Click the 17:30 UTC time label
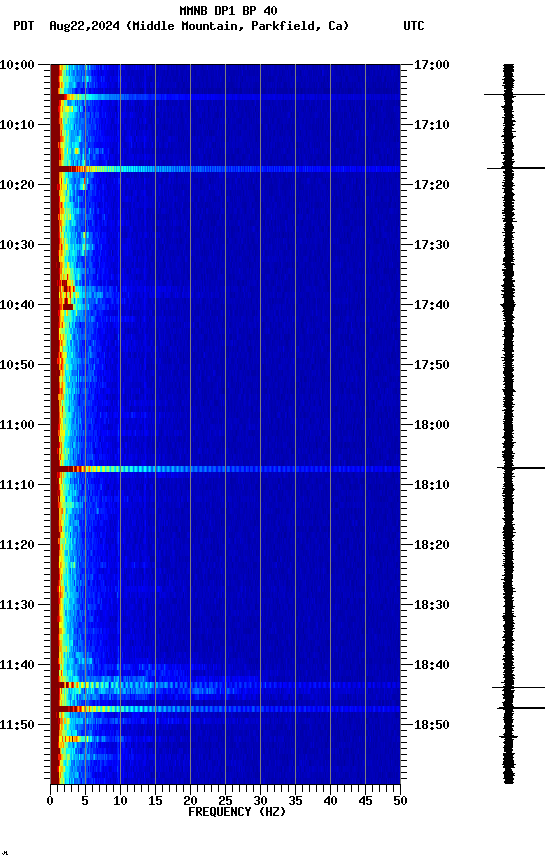 pyautogui.click(x=432, y=245)
